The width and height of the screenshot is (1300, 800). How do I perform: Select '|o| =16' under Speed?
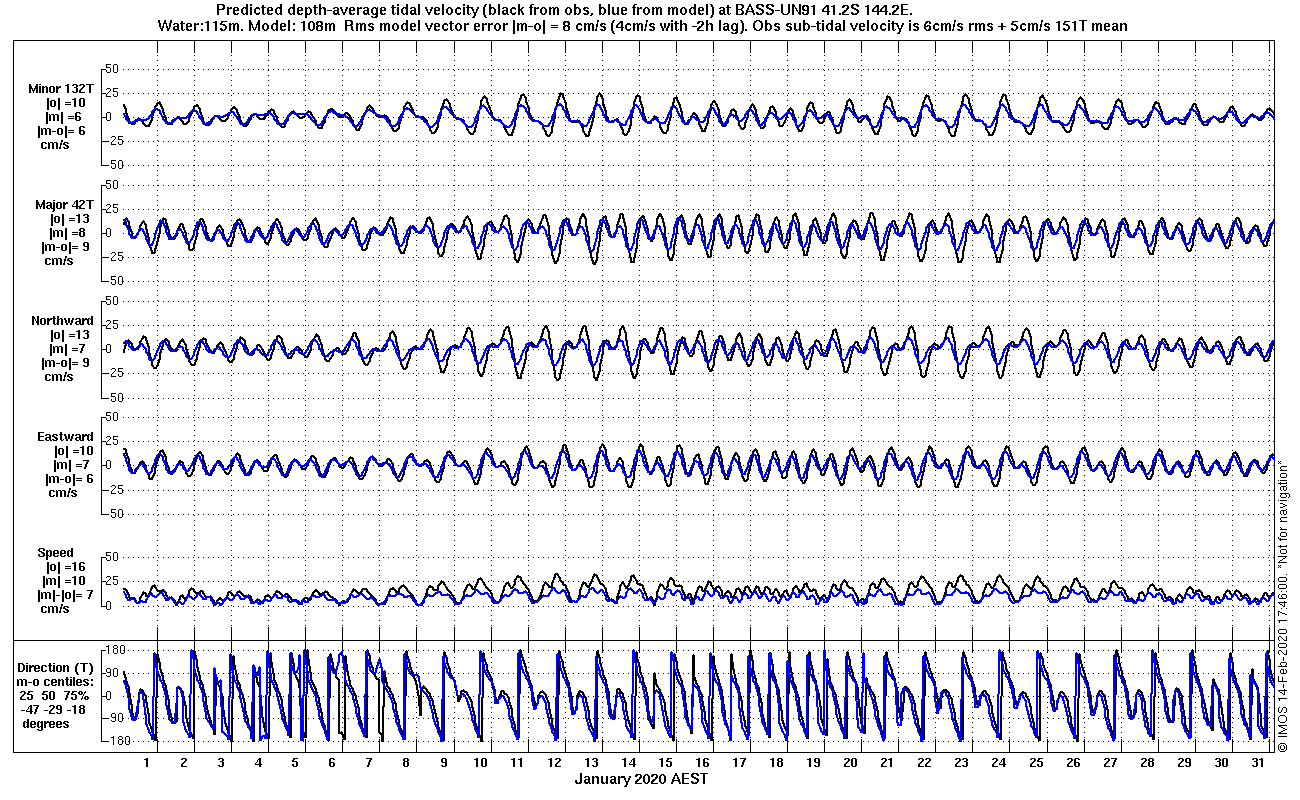pyautogui.click(x=65, y=567)
